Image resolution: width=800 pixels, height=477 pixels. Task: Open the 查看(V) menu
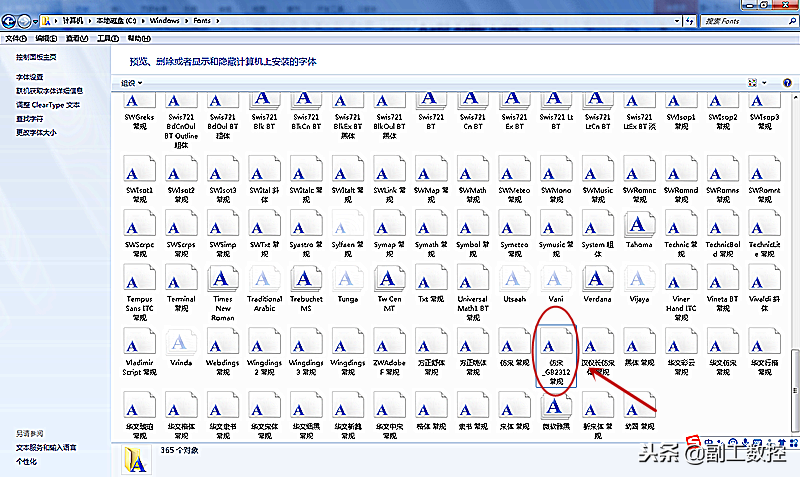click(x=77, y=38)
